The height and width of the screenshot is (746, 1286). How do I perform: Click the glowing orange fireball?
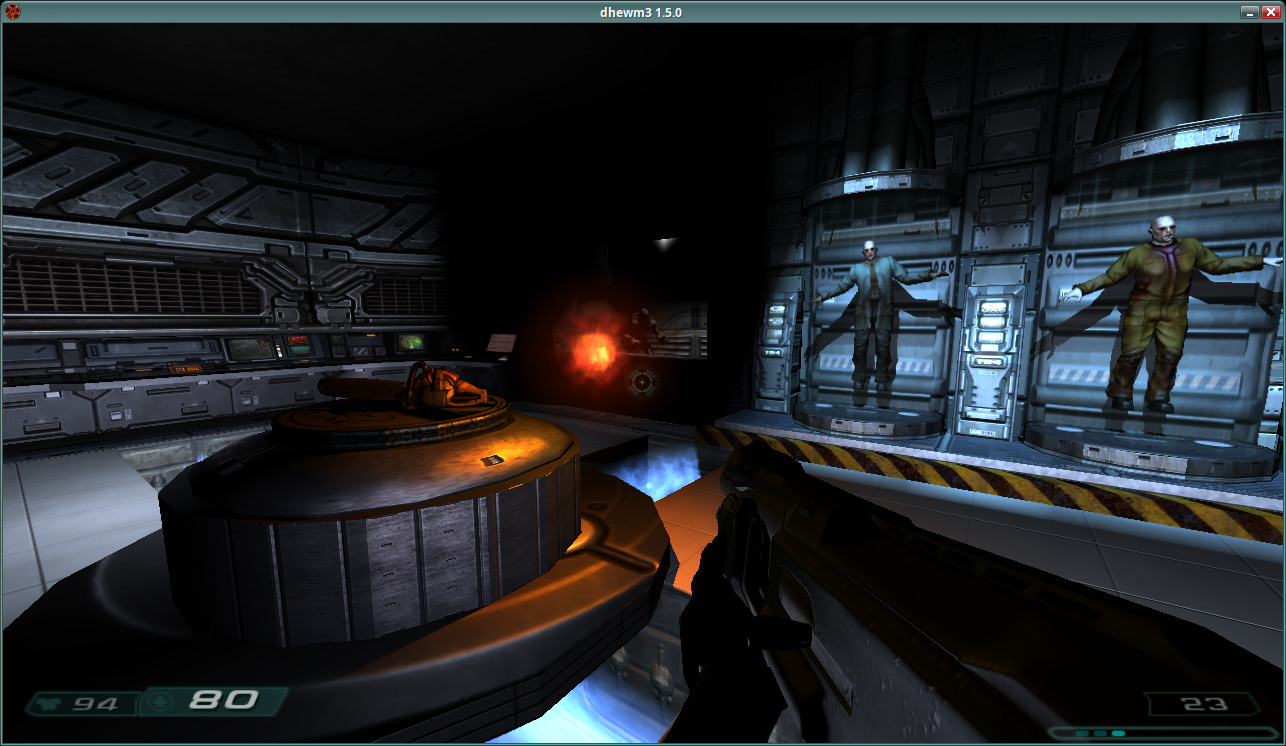tap(592, 349)
